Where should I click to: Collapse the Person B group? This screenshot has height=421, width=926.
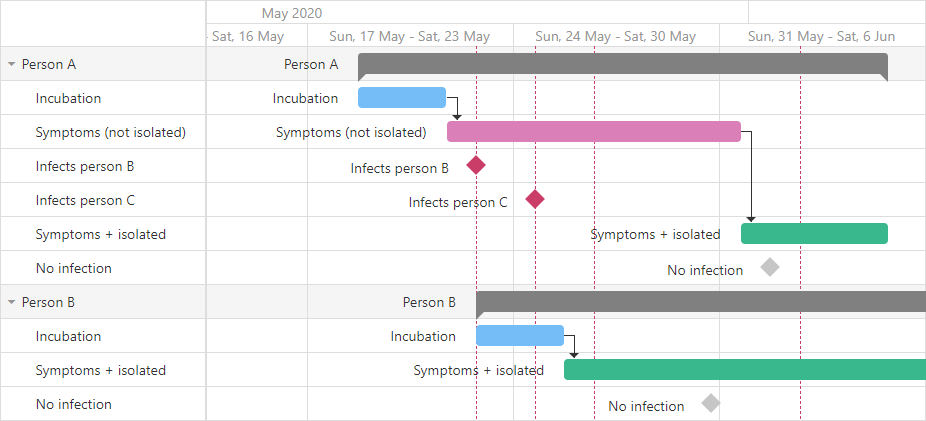click(x=11, y=302)
